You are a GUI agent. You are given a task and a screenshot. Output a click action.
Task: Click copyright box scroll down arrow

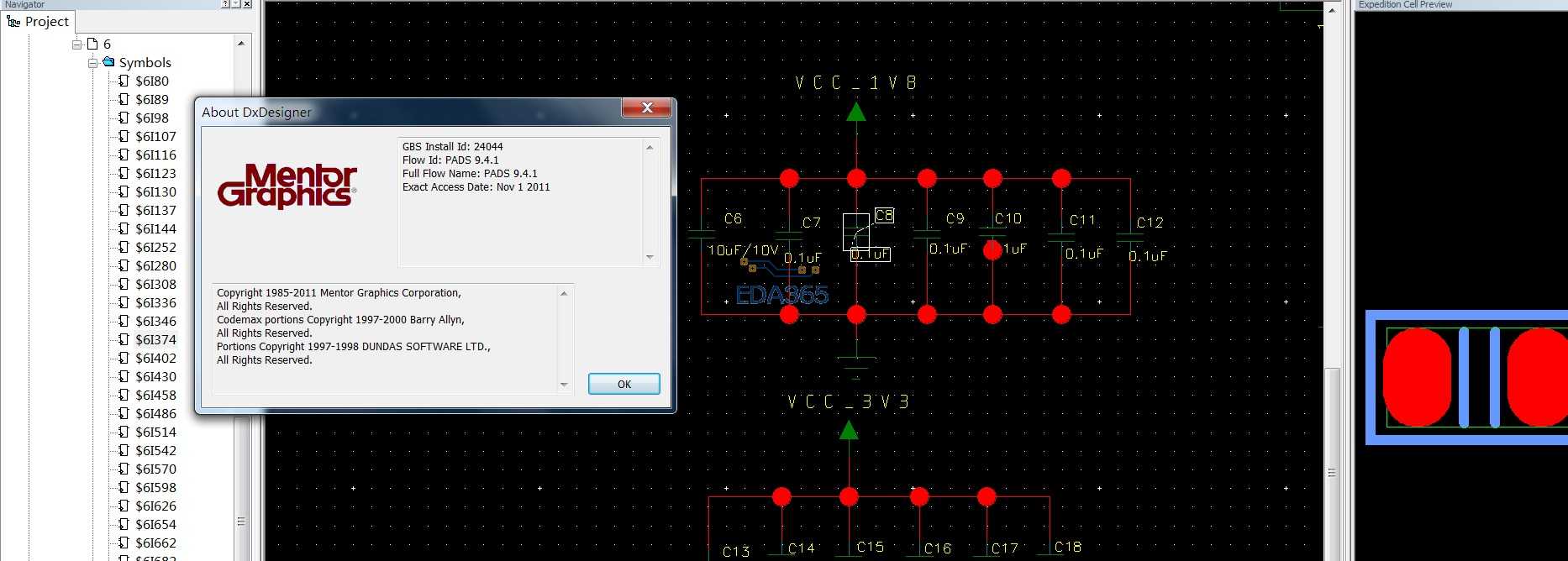(564, 385)
